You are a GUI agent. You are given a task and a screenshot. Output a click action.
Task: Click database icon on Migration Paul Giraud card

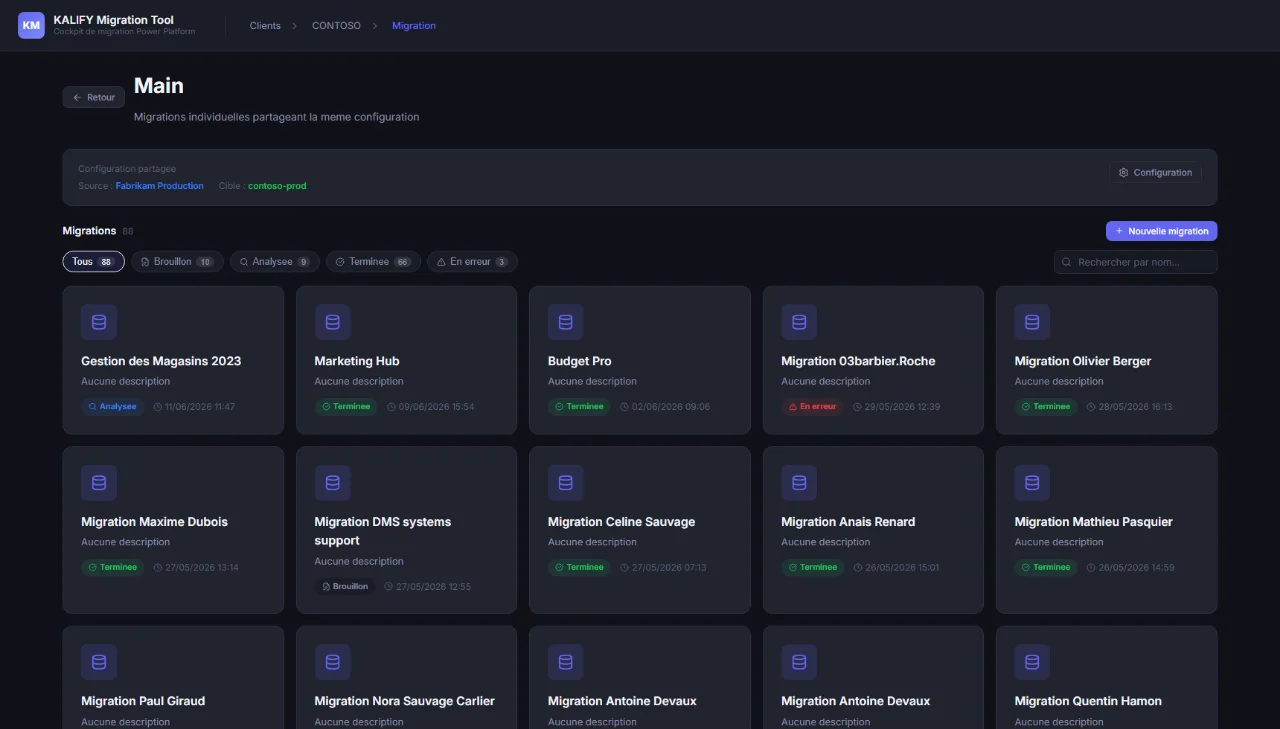point(99,662)
